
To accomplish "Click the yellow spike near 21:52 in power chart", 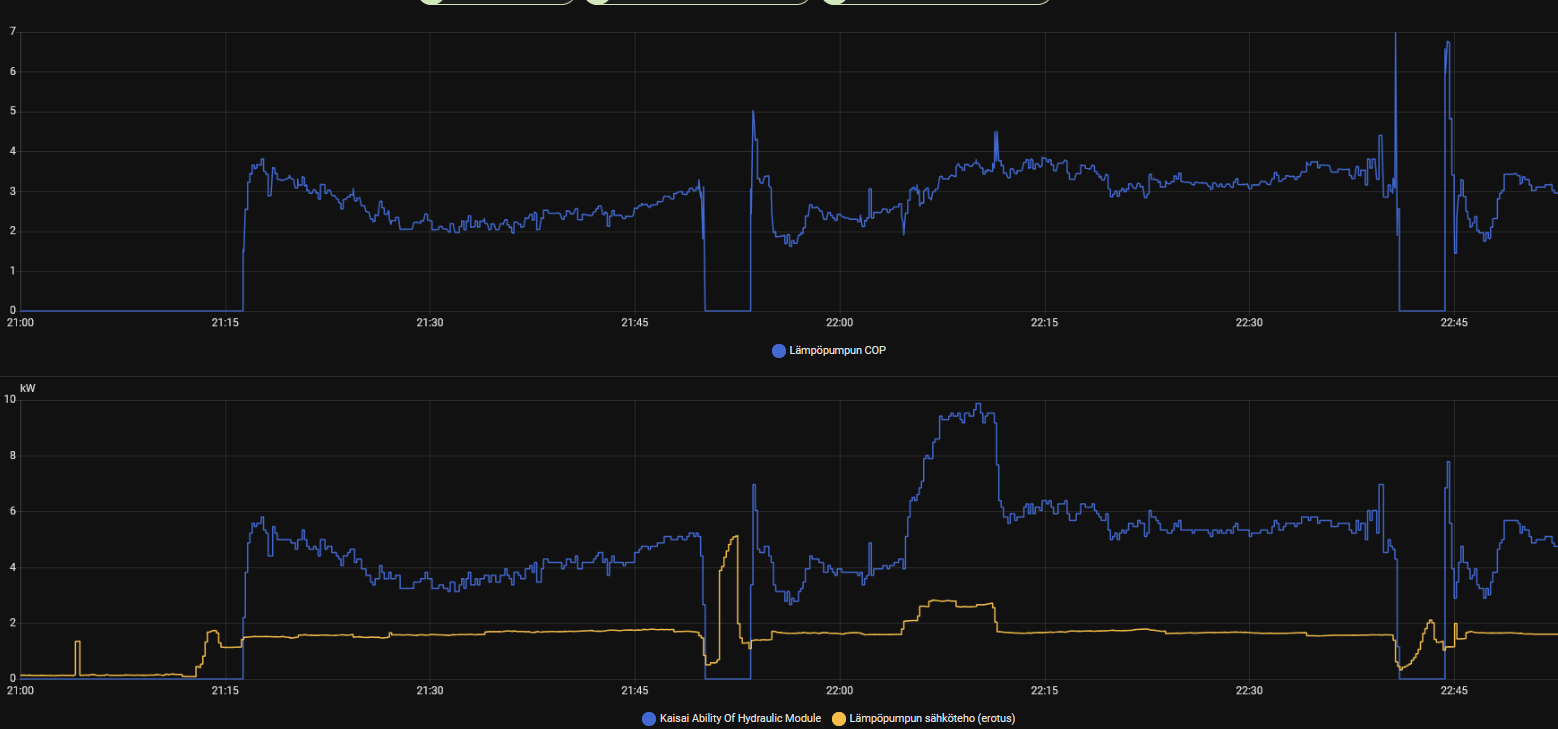I will pyautogui.click(x=736, y=538).
